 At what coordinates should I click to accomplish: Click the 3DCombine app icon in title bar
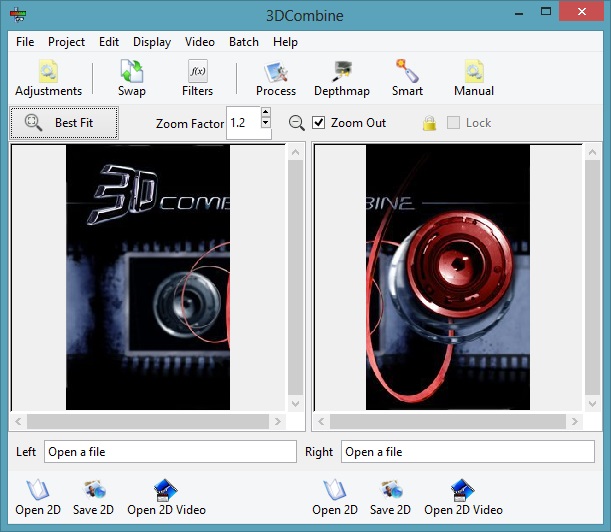coord(18,15)
